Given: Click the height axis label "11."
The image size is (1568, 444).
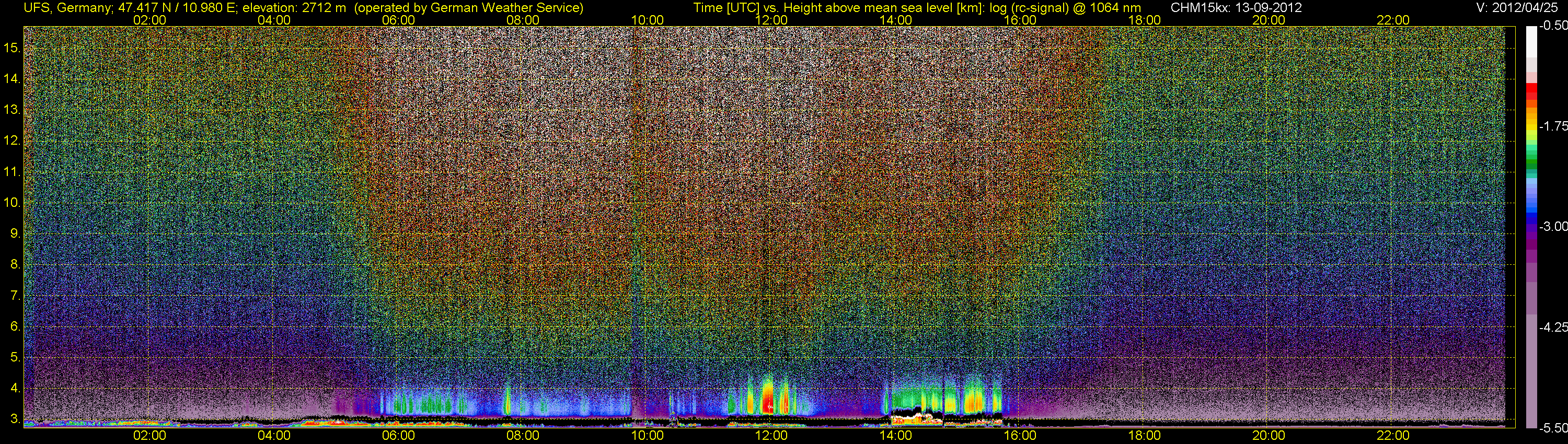Looking at the screenshot, I should (13, 171).
